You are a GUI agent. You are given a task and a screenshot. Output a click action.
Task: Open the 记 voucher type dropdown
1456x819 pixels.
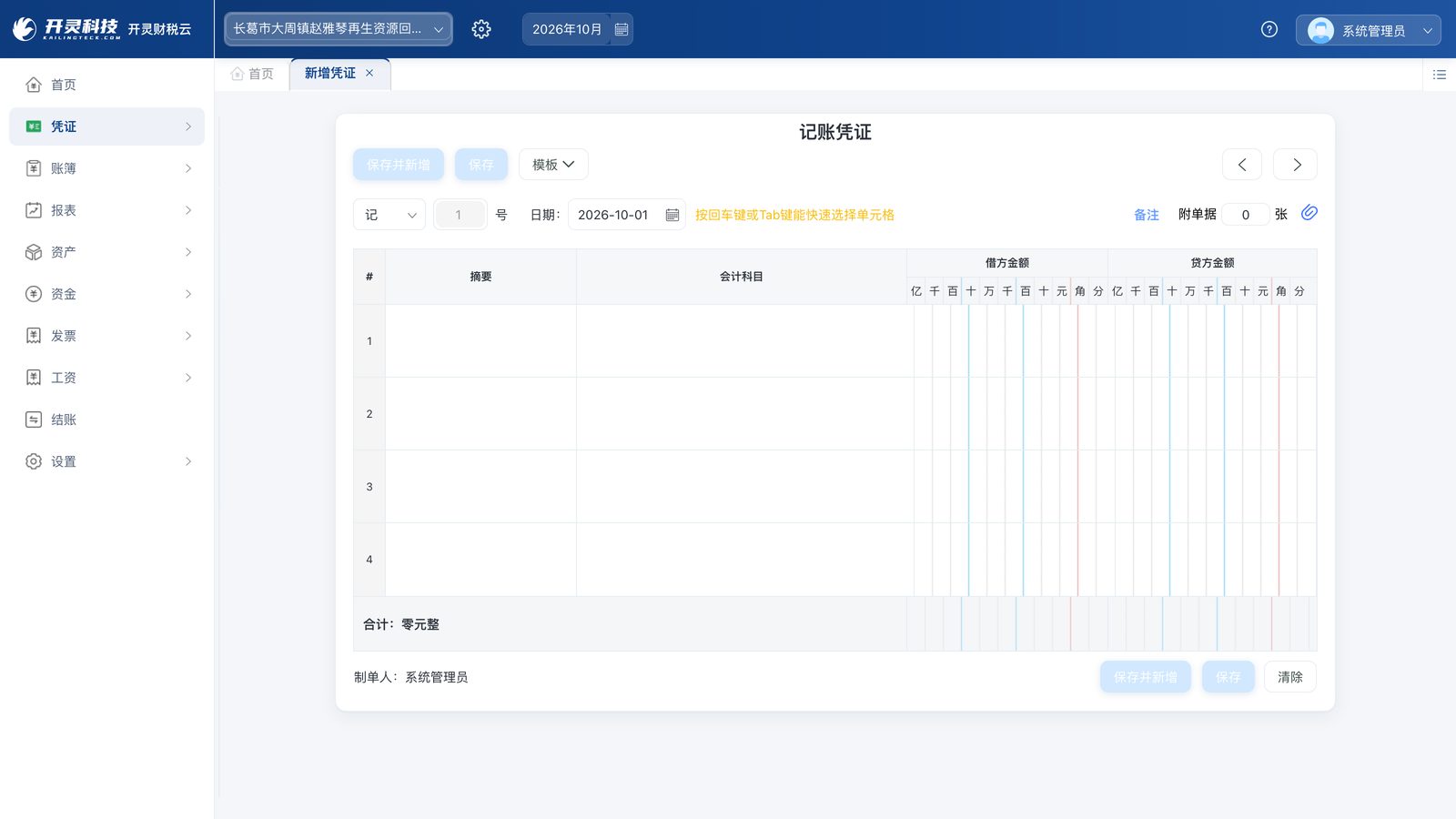[389, 215]
